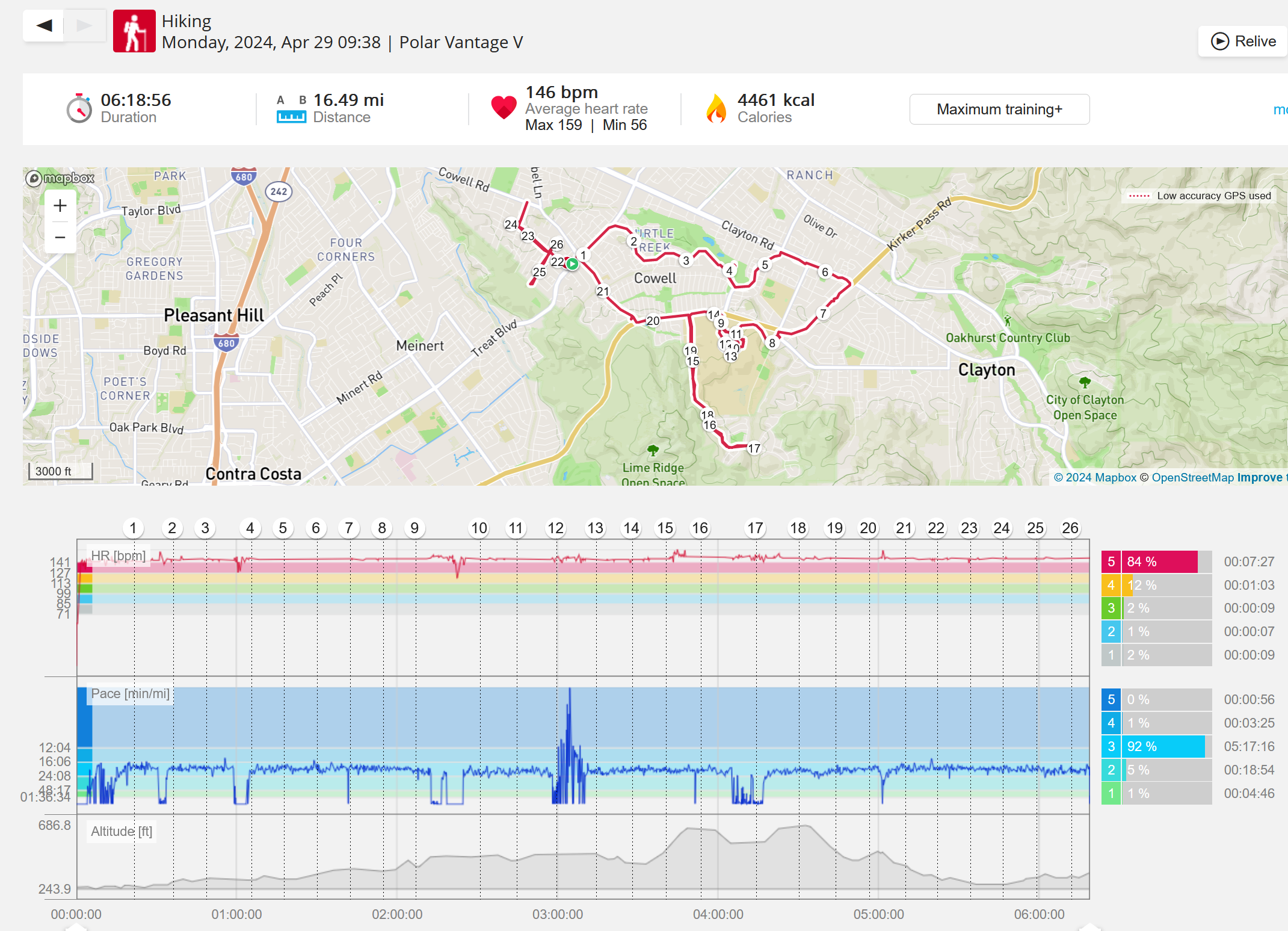Click the Maximum training+ button
1288x931 pixels.
tap(999, 110)
